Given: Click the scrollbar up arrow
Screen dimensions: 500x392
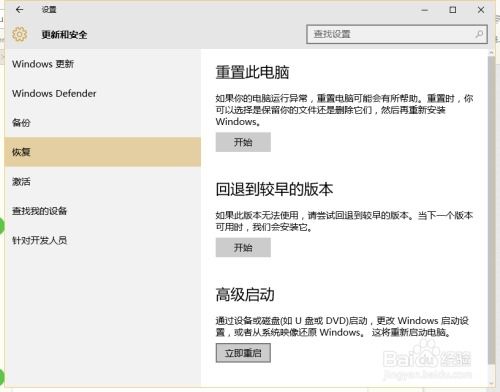Looking at the screenshot, I should pos(491,53).
